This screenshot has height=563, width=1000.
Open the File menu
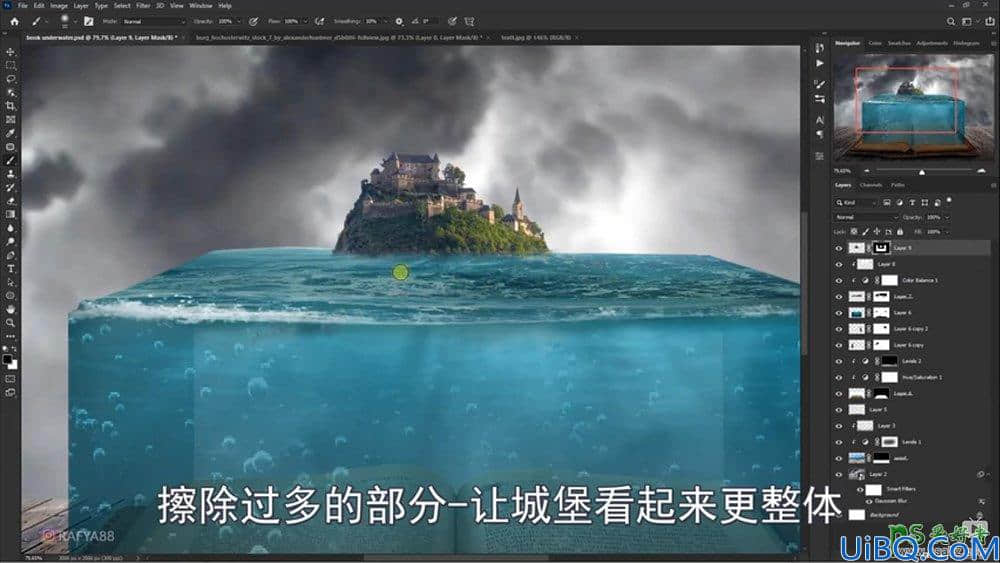click(22, 5)
